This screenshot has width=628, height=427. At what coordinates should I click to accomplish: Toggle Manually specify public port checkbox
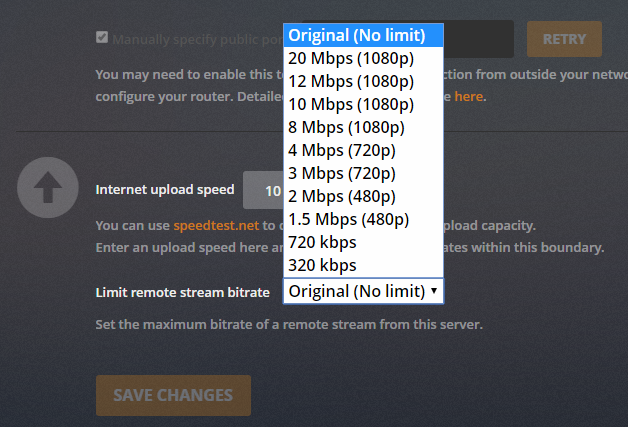point(102,38)
